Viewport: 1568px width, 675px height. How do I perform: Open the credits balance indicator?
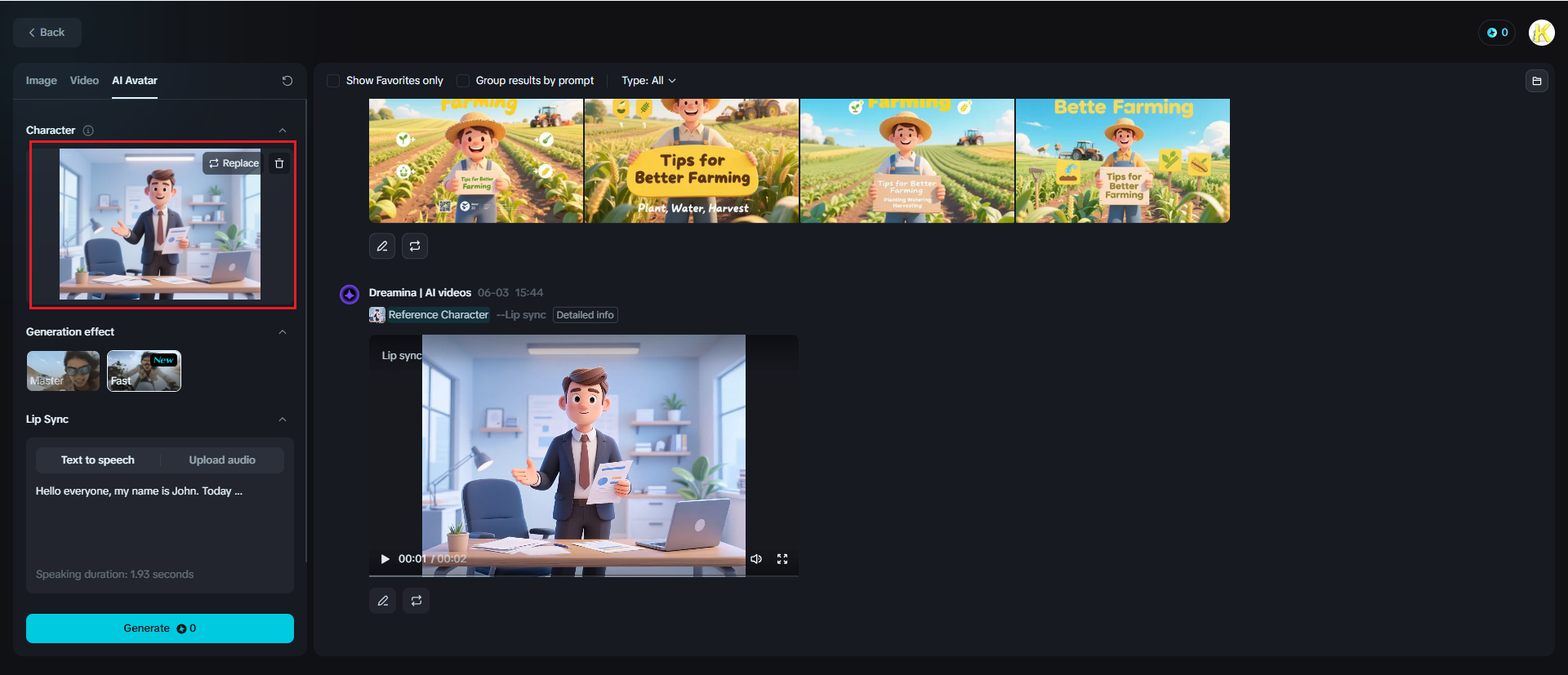tap(1497, 33)
